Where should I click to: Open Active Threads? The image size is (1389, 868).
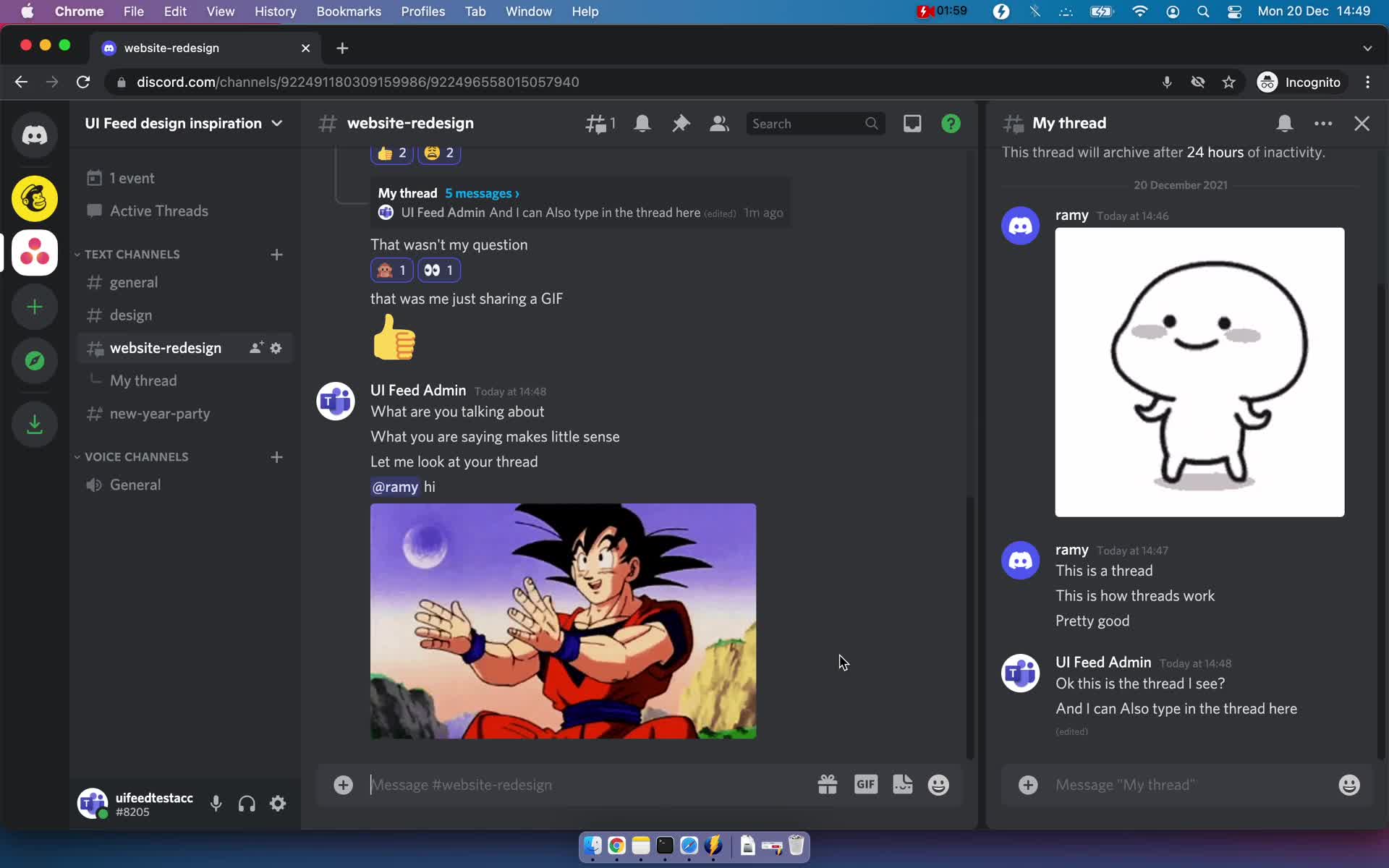tap(184, 211)
